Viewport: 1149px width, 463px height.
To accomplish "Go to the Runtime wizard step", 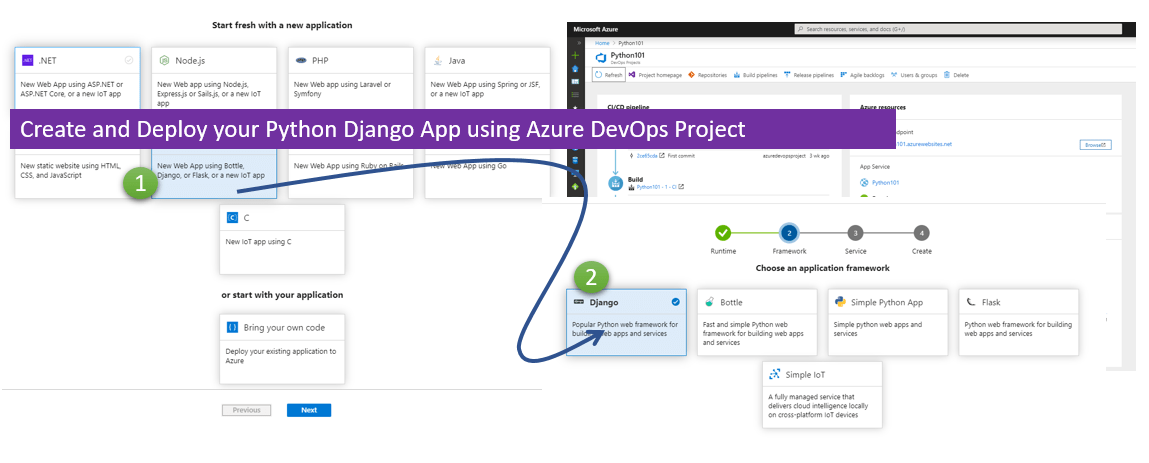I will 723,233.
